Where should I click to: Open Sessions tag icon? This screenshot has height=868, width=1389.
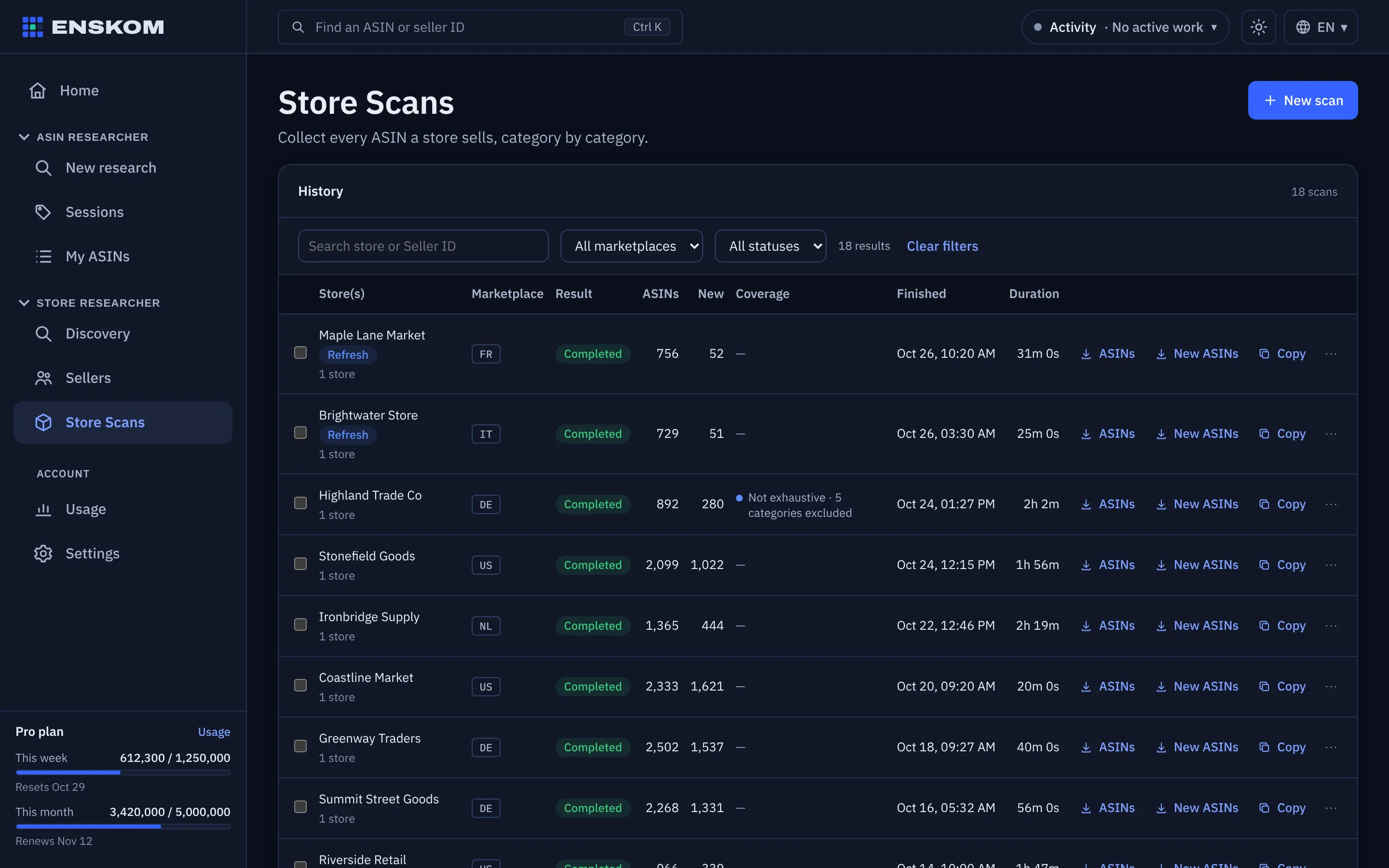click(43, 212)
